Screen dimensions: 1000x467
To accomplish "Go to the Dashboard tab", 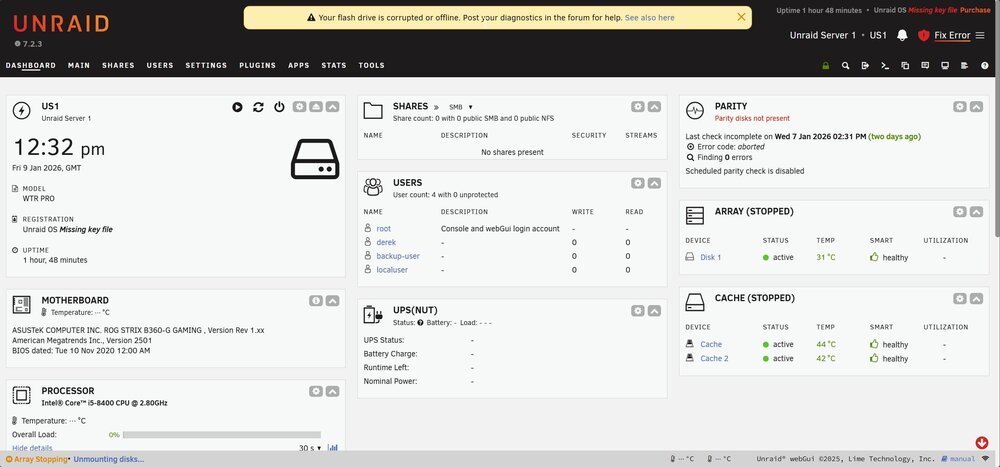I will [x=31, y=65].
